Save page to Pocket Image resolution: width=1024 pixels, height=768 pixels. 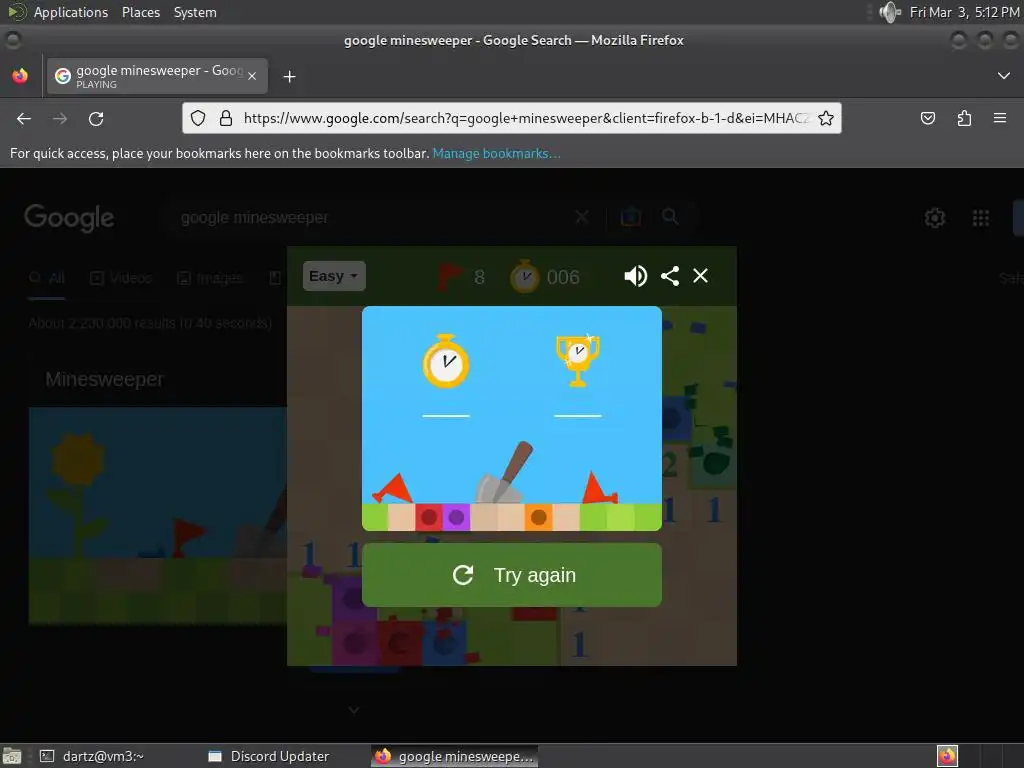927,118
